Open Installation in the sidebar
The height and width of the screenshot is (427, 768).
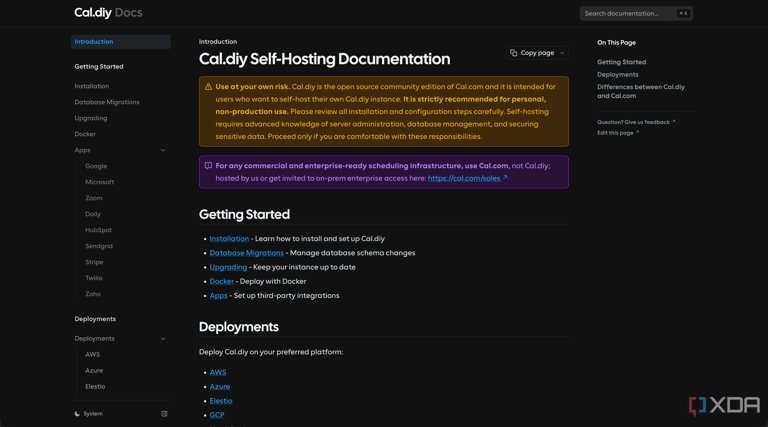[92, 86]
